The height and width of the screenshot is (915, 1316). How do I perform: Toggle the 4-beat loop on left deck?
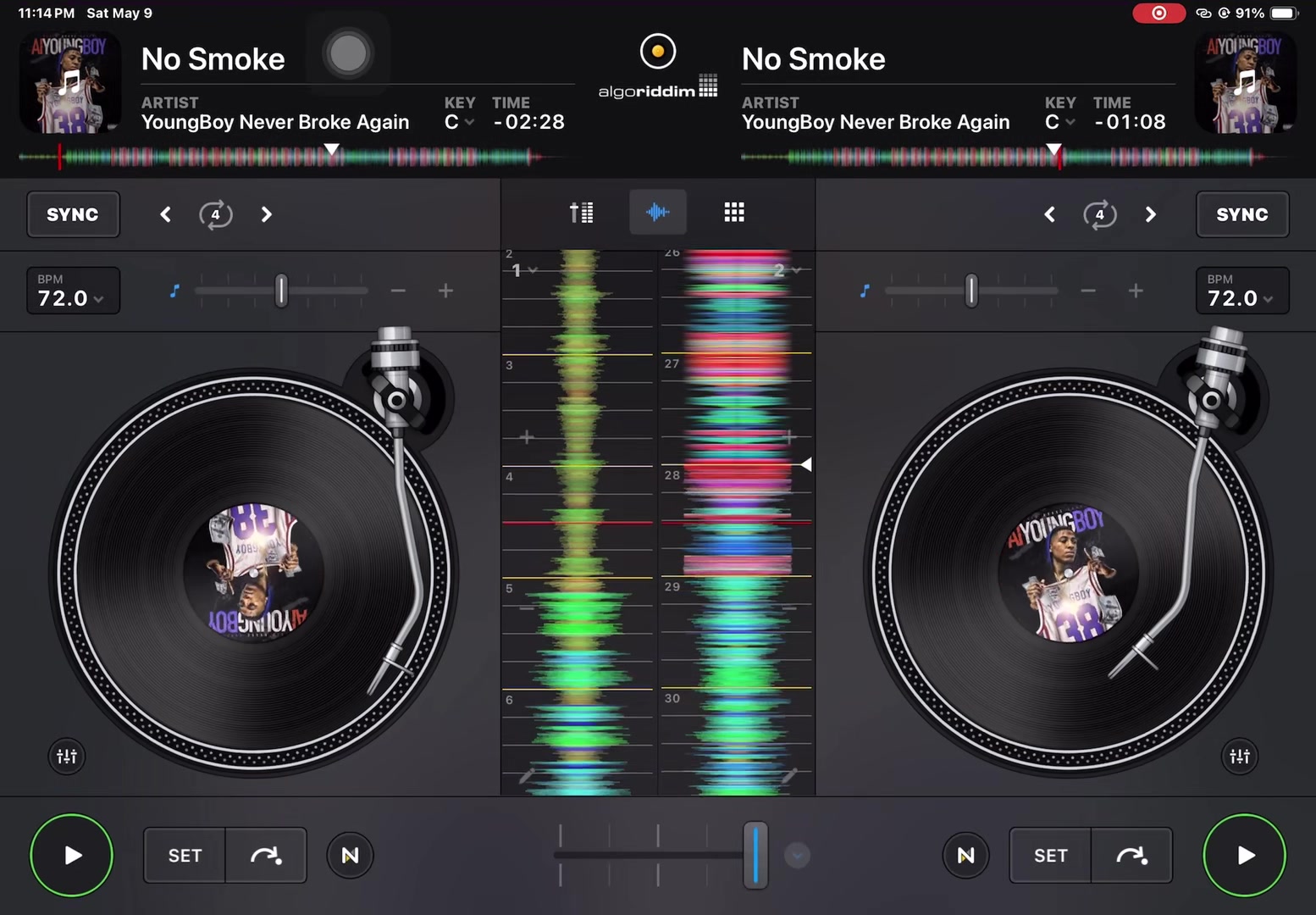coord(216,214)
